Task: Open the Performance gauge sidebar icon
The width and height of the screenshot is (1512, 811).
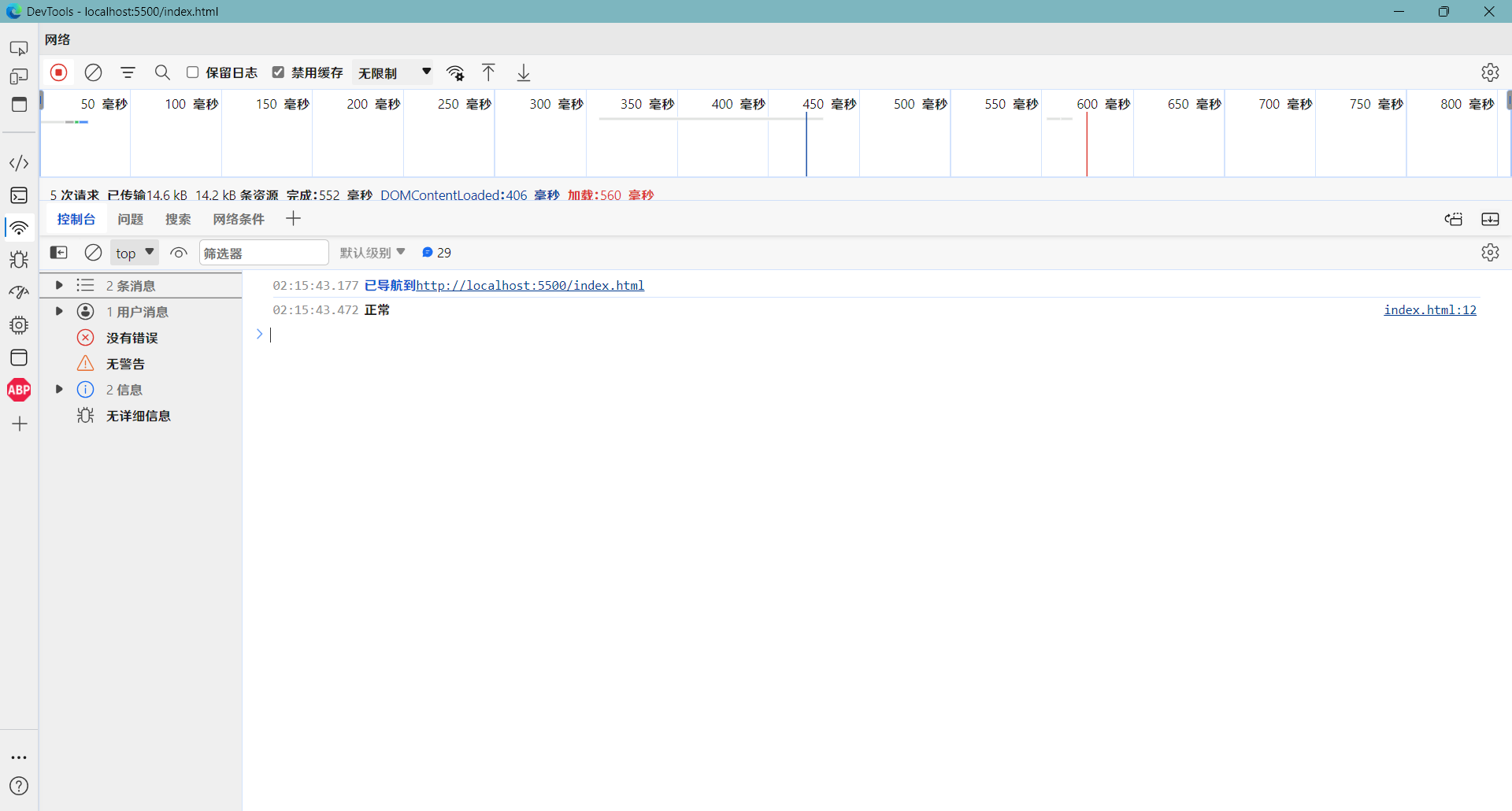Action: pos(19,292)
